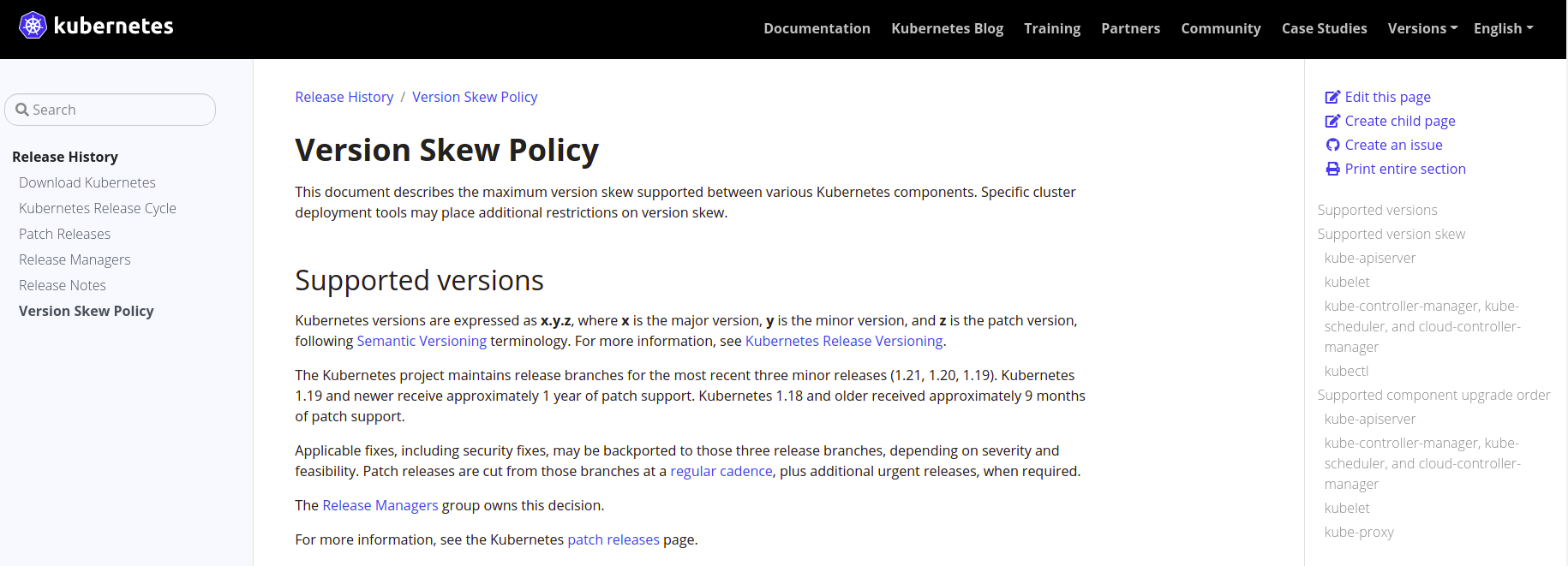Viewport: 1568px width, 566px height.
Task: Open Patch Releases in the sidebar
Action: [x=64, y=234]
